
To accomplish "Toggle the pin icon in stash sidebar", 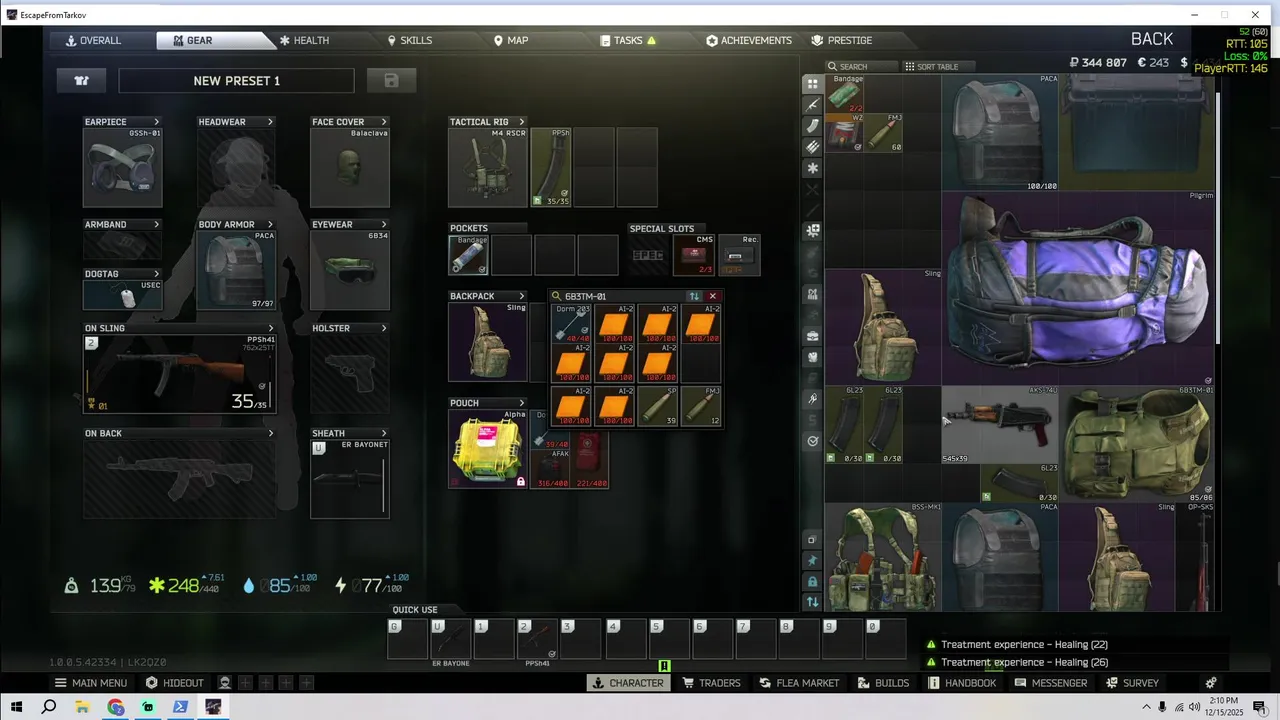I will coord(812,560).
